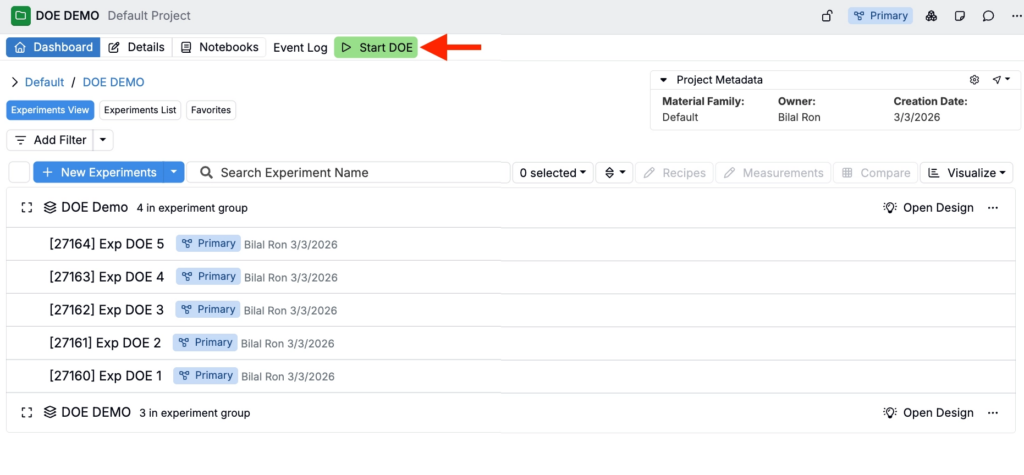Screen dimensions: 1024x475
Task: Click Primary badge on Exp DOE 4
Action: pyautogui.click(x=208, y=276)
